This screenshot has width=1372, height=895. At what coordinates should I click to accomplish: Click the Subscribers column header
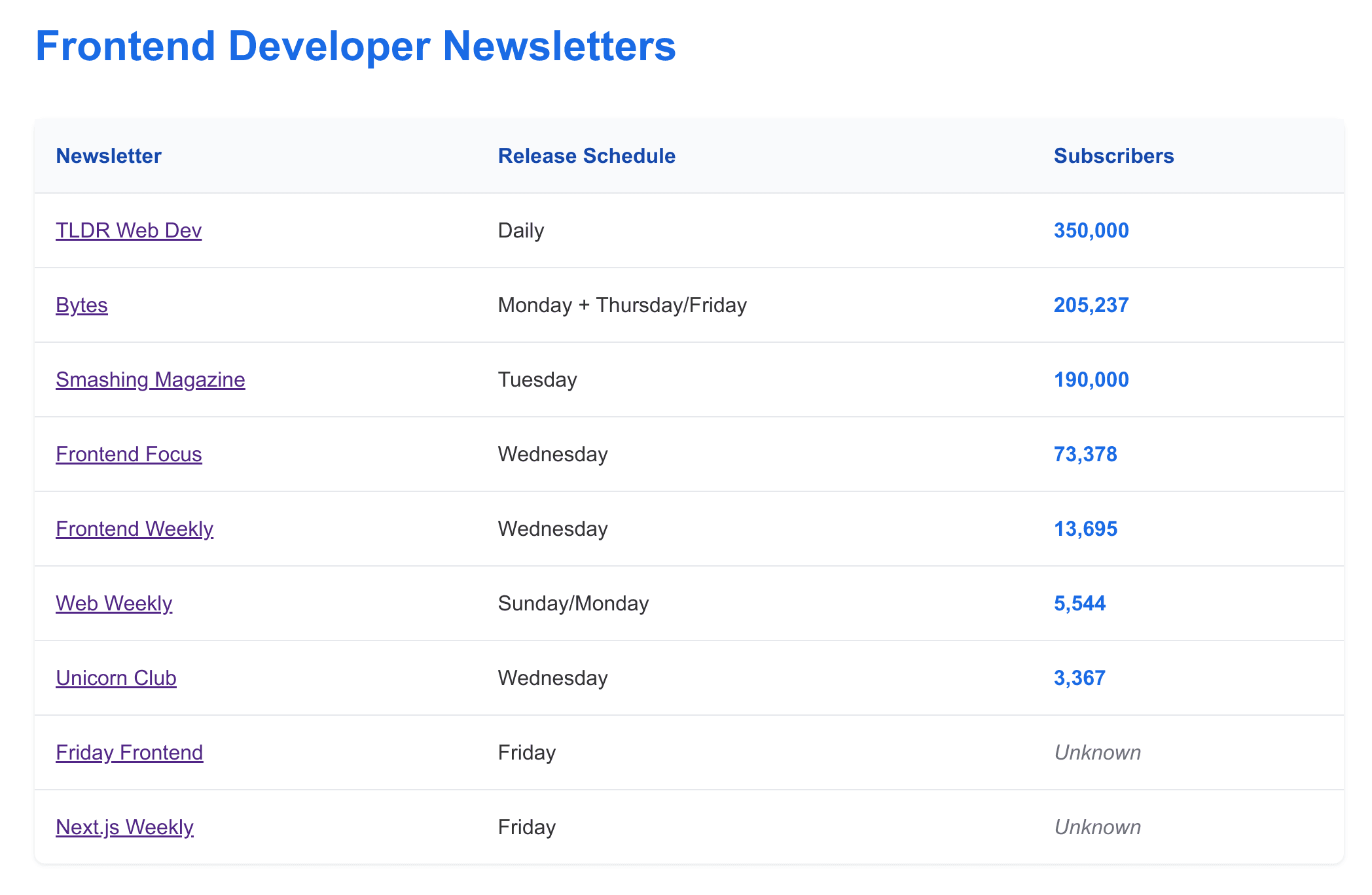1113,156
